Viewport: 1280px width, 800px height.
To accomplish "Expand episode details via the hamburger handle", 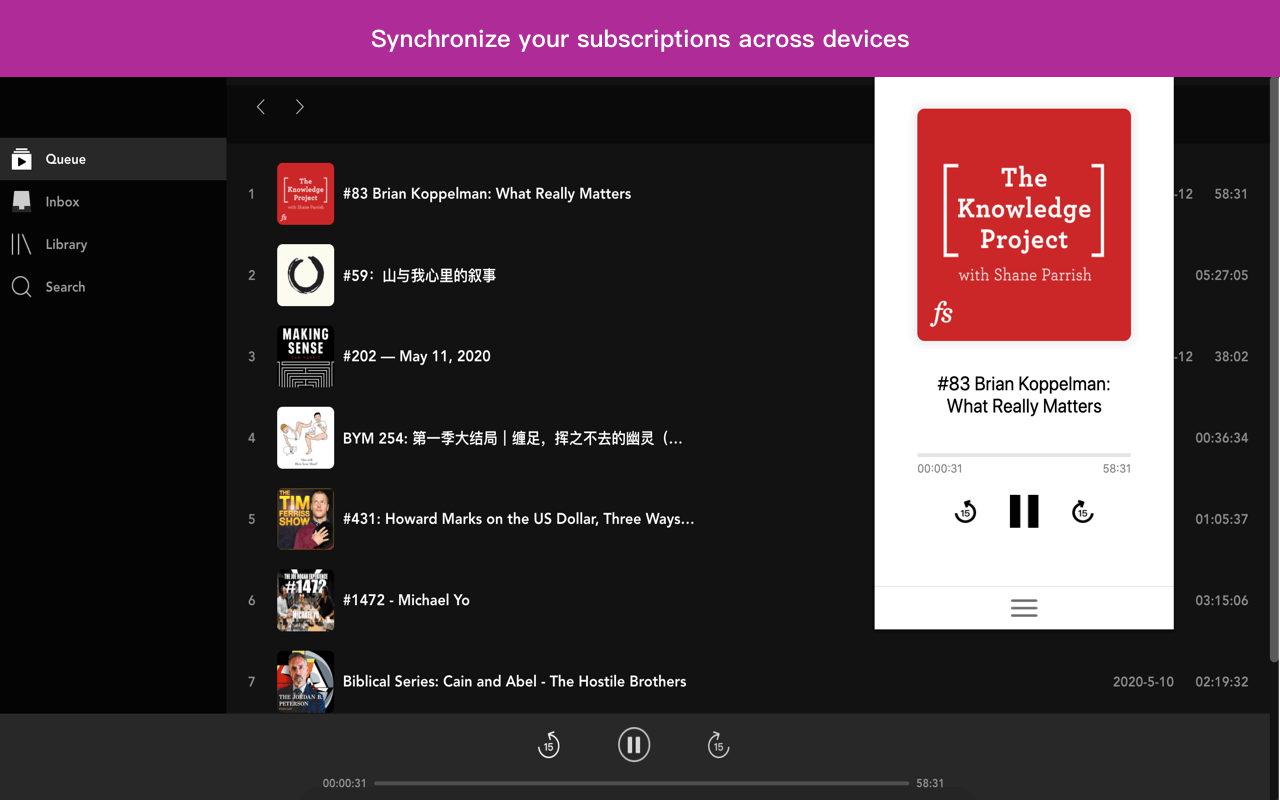I will point(1023,607).
